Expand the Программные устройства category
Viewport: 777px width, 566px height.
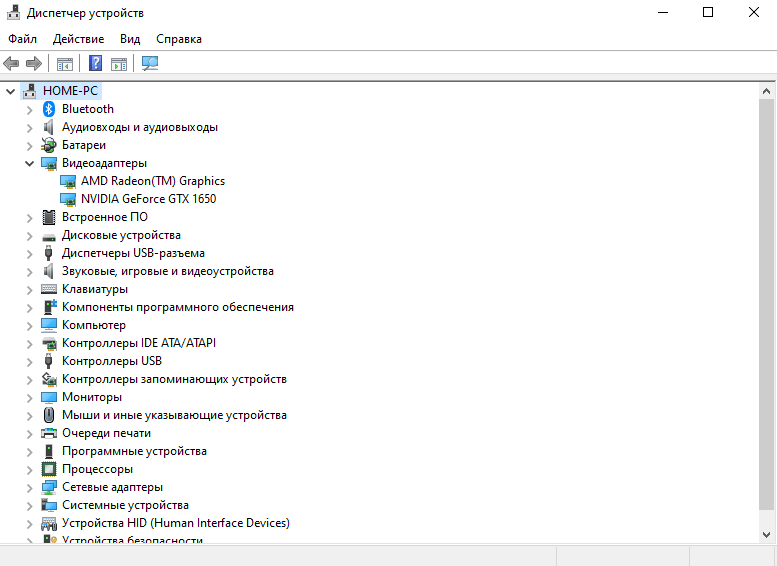click(30, 452)
